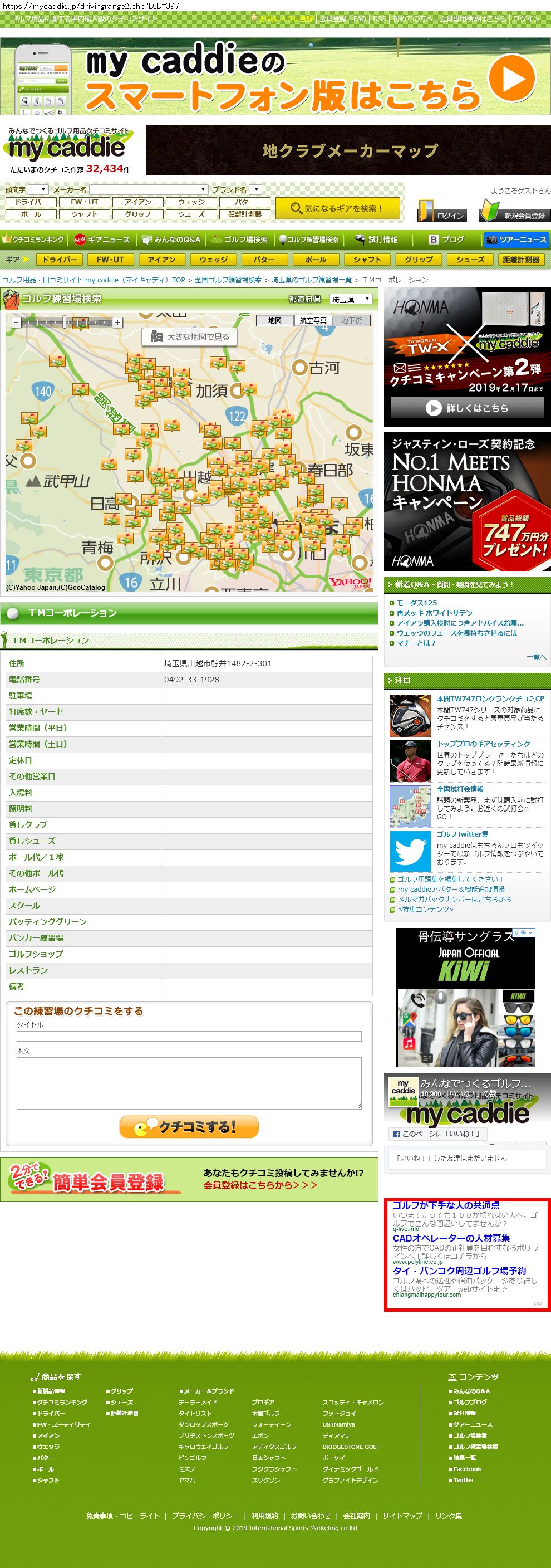The image size is (551, 1568).
Task: Switch map to 航空写真 view
Action: point(313,321)
